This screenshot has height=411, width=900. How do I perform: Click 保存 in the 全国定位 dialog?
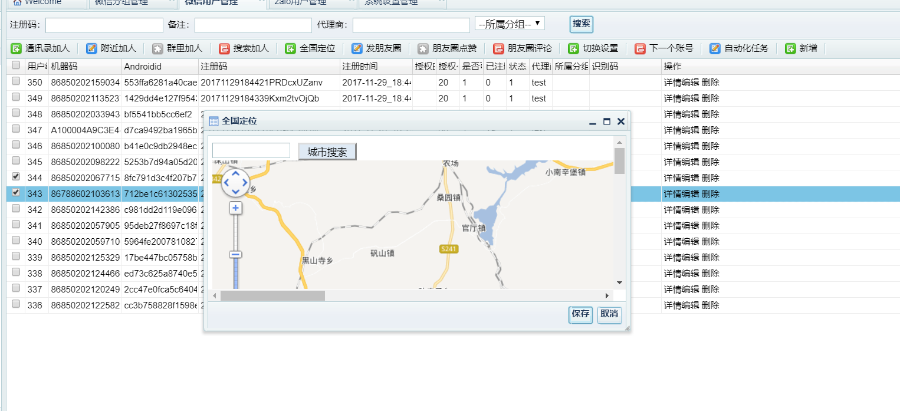point(580,314)
